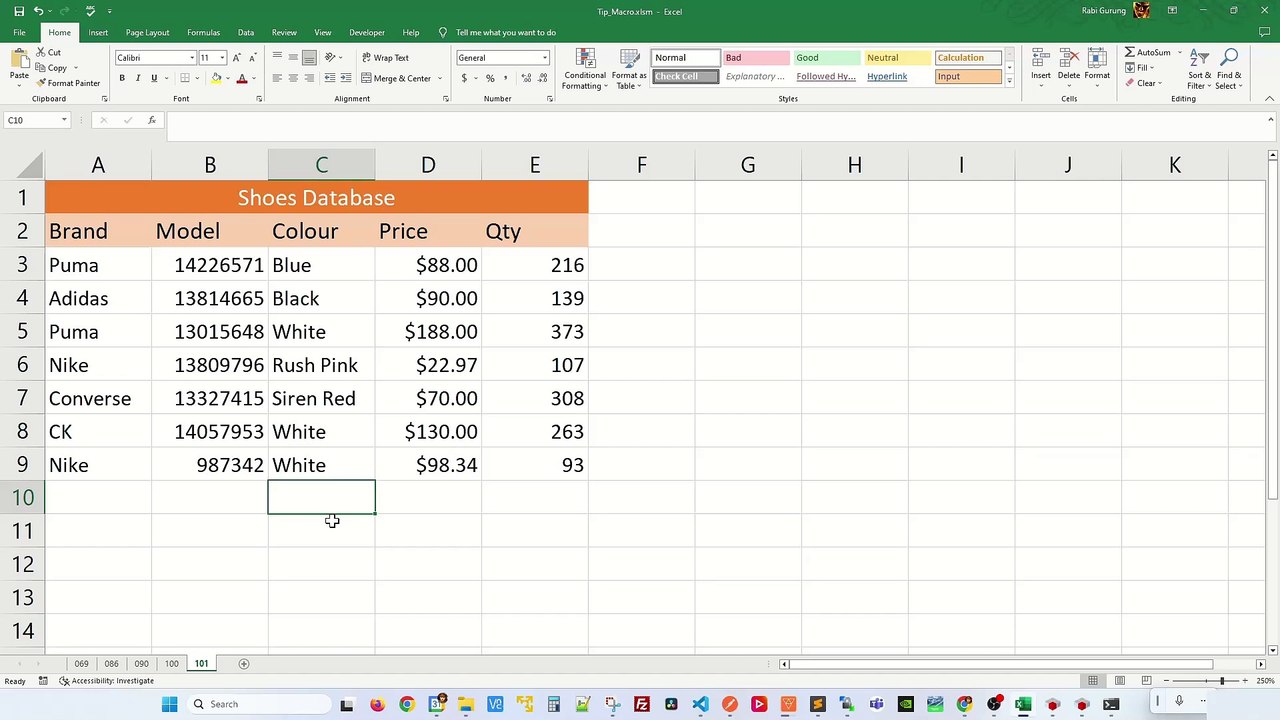
Task: Open the File tab
Action: pyautogui.click(x=19, y=32)
